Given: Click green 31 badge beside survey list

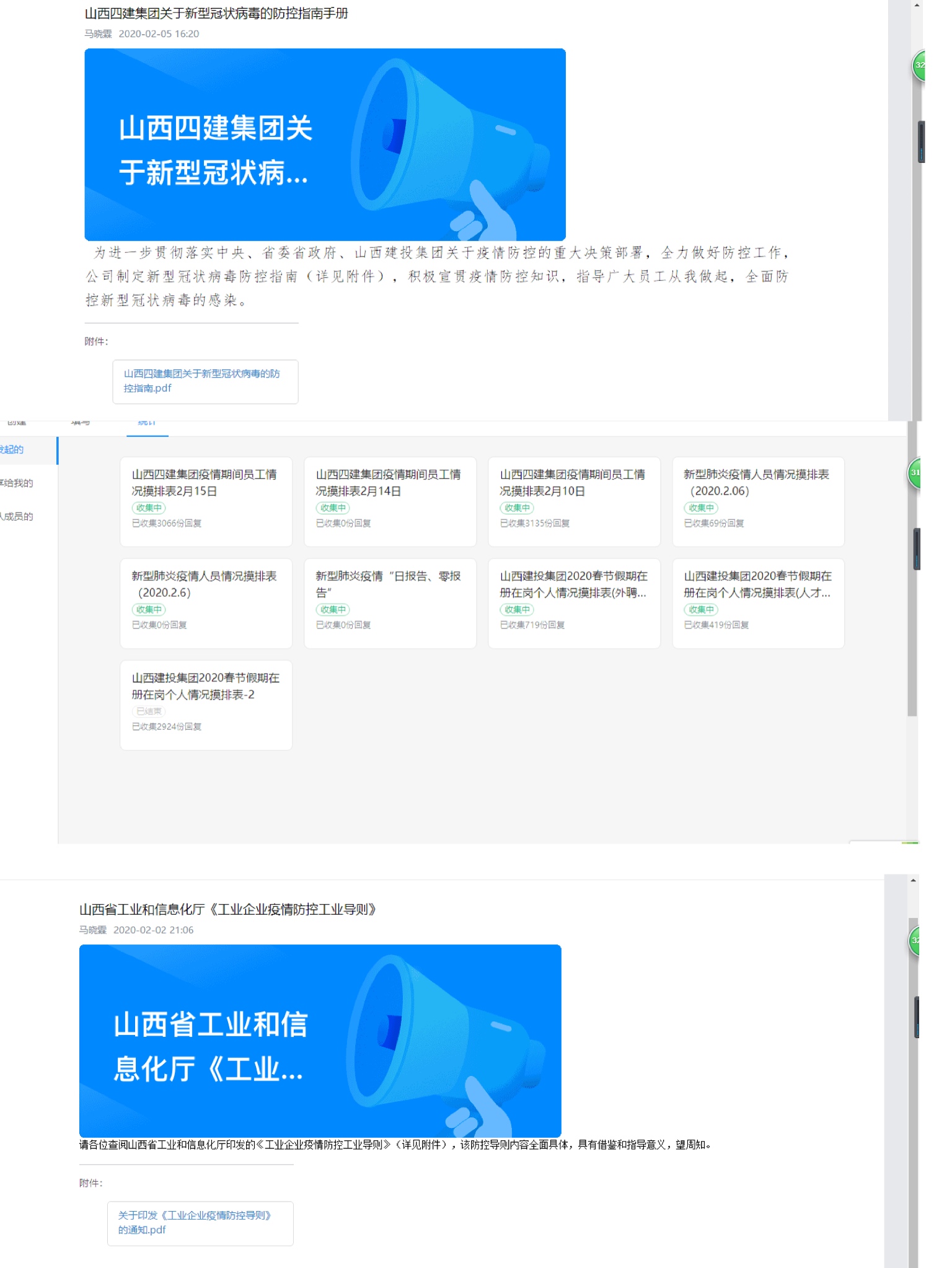Looking at the screenshot, I should pos(914,473).
